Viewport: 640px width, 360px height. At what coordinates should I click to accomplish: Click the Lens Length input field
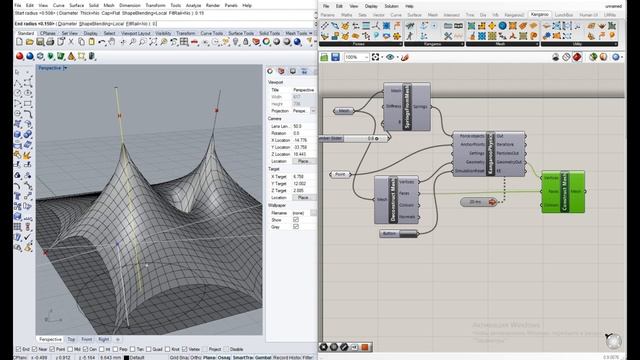coord(304,126)
